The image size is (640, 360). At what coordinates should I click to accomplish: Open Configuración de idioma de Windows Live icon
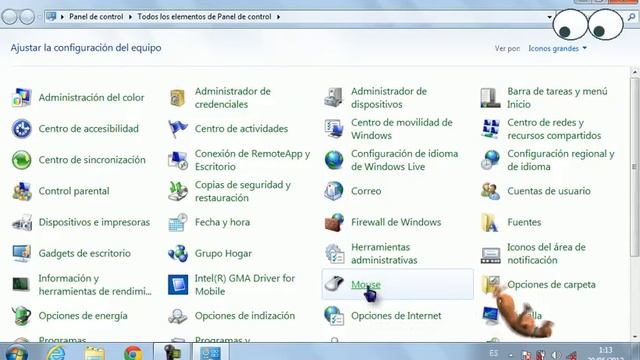334,160
